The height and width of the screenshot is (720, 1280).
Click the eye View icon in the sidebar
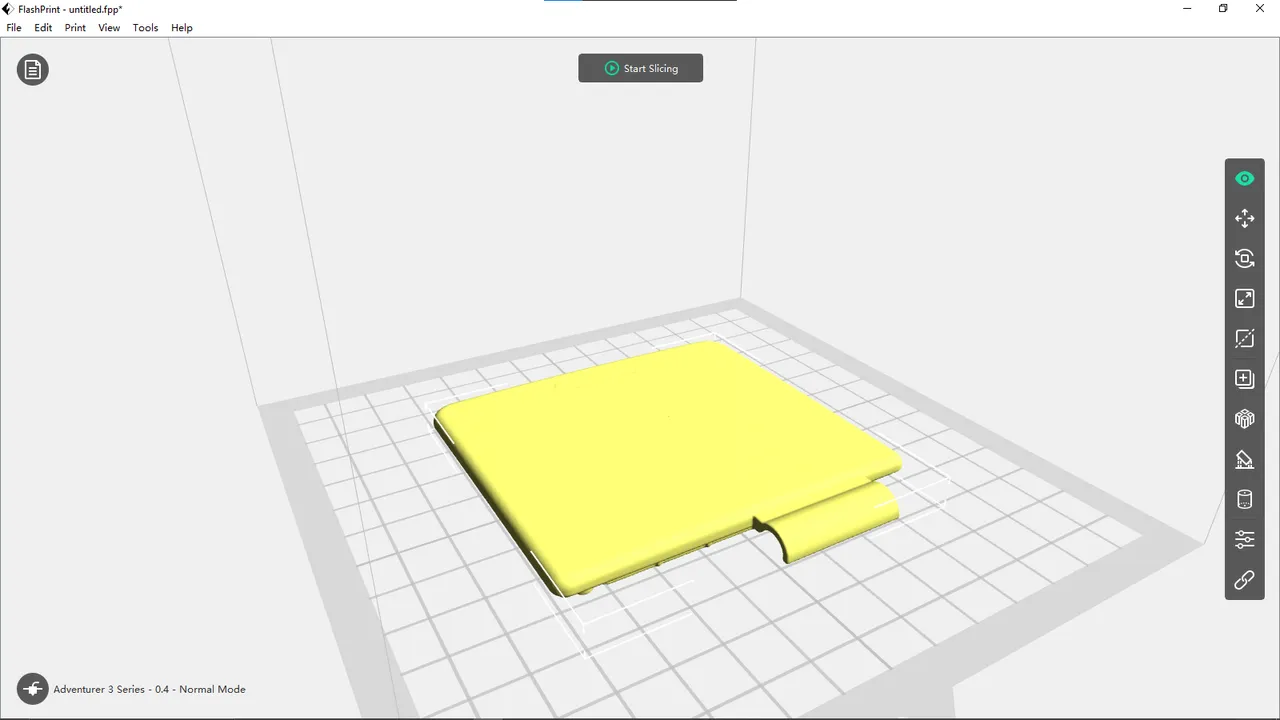tap(1244, 178)
